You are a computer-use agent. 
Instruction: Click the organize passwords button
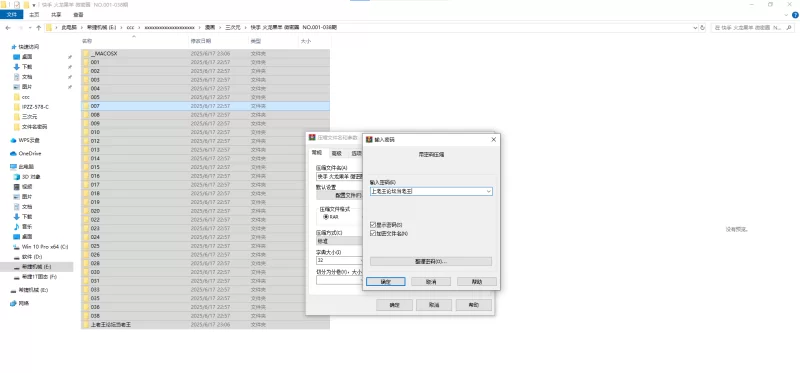coord(431,261)
